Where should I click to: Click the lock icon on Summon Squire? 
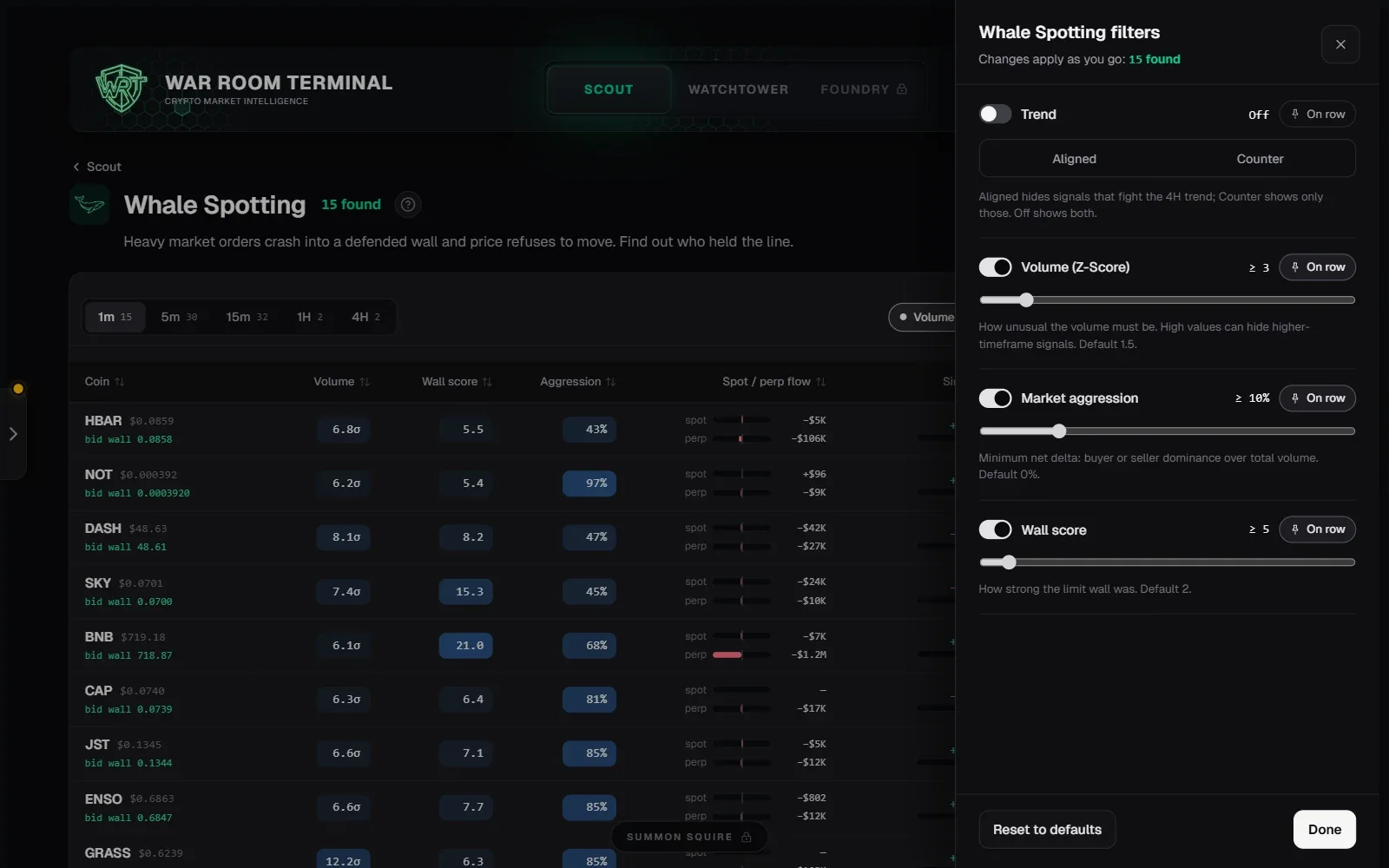tap(746, 837)
